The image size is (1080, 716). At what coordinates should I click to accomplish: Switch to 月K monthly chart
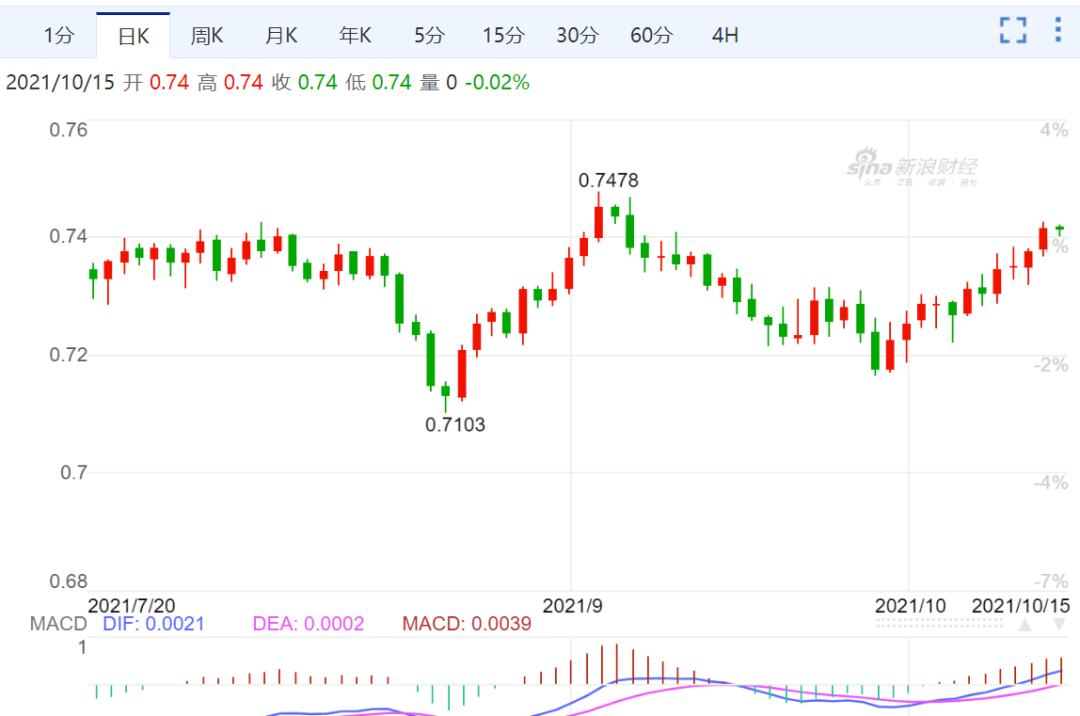tap(281, 35)
